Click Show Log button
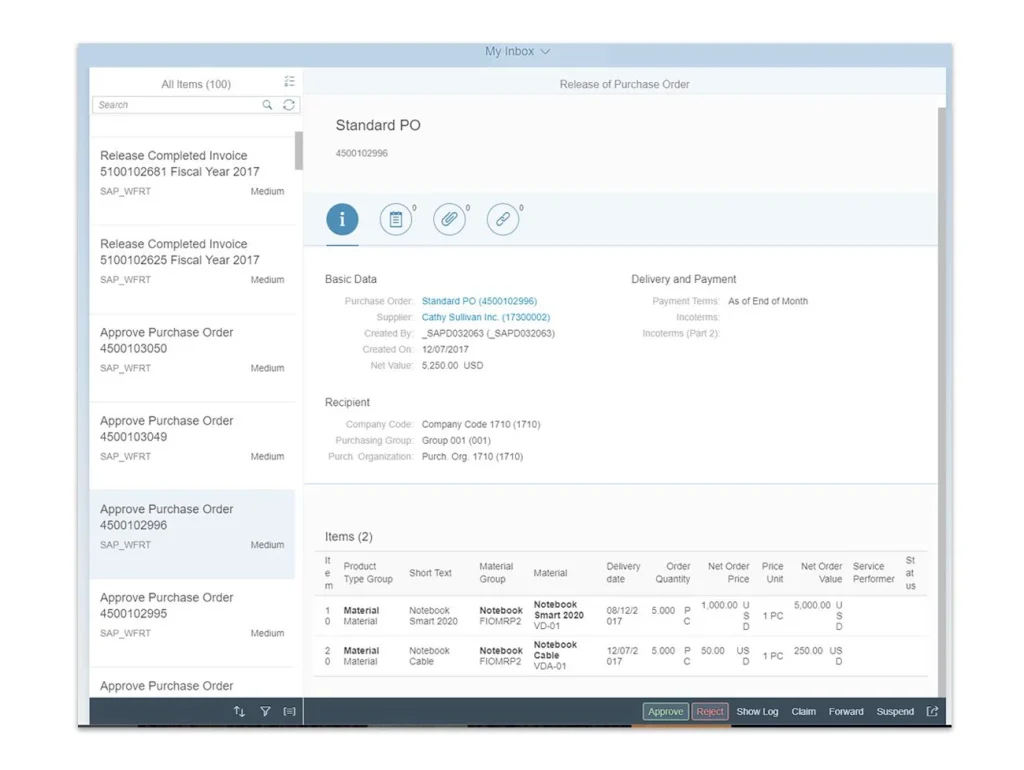 (x=758, y=711)
